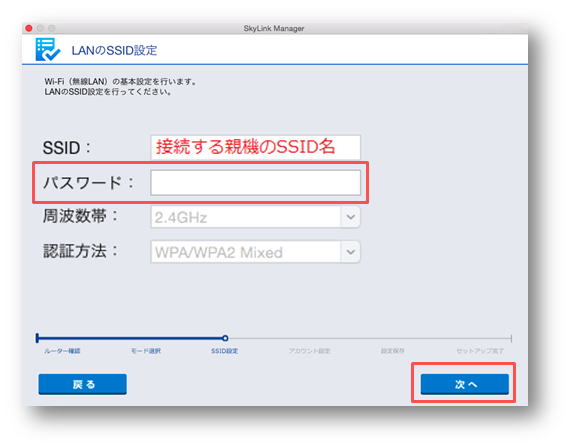This screenshot has width=570, height=448.
Task: Go back with the 戻る button
Action: coord(83,384)
